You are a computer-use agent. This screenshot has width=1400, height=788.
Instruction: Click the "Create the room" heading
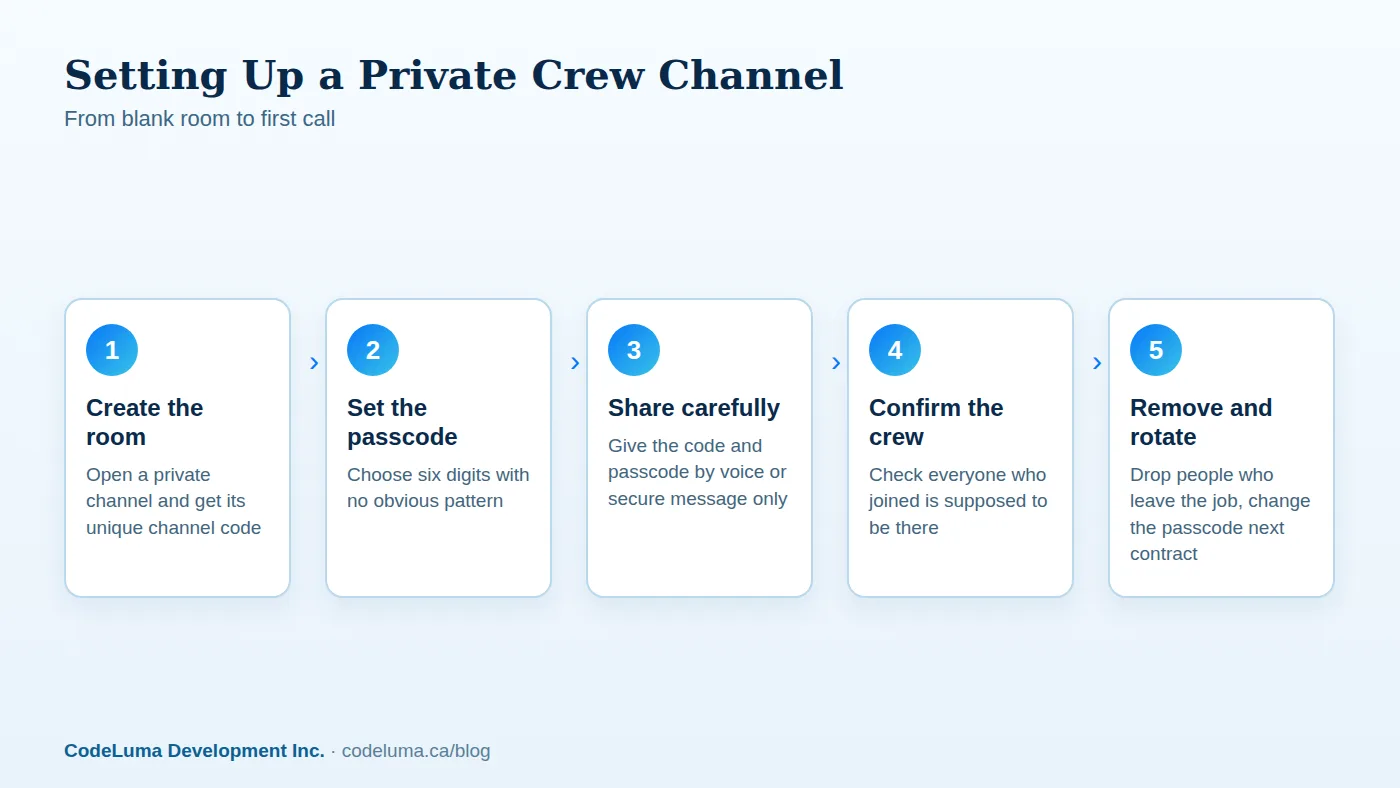click(145, 422)
